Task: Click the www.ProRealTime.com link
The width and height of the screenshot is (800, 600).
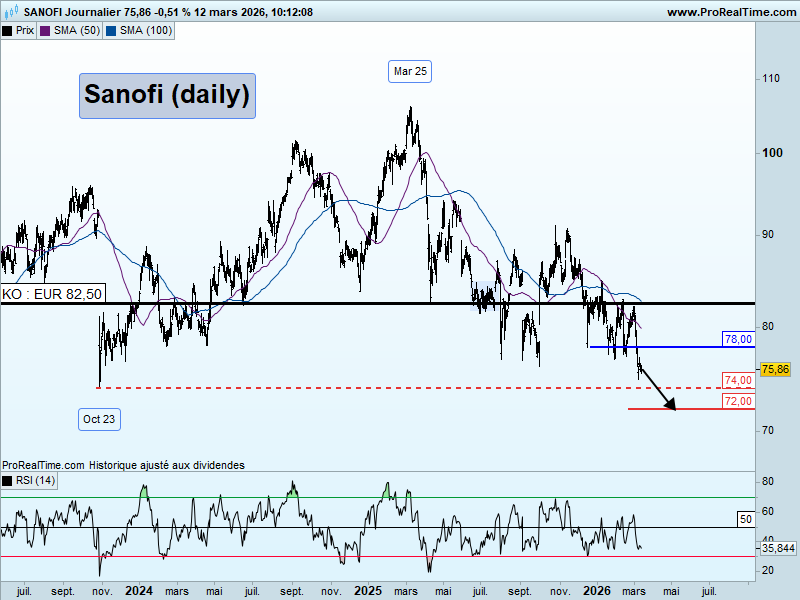Action: 731,12
